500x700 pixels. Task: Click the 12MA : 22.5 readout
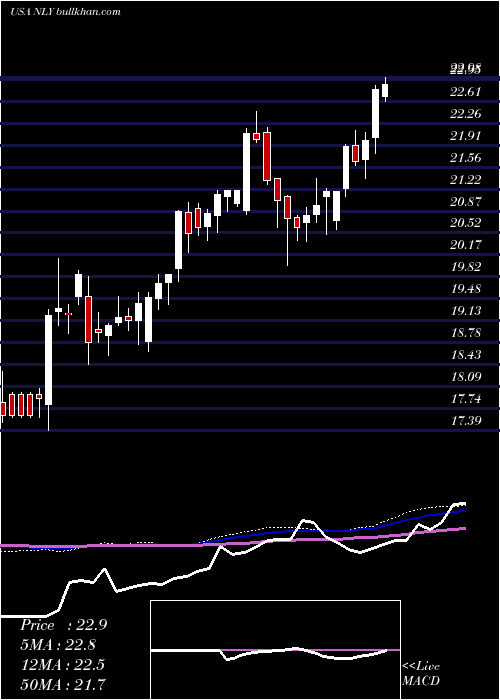click(x=62, y=665)
